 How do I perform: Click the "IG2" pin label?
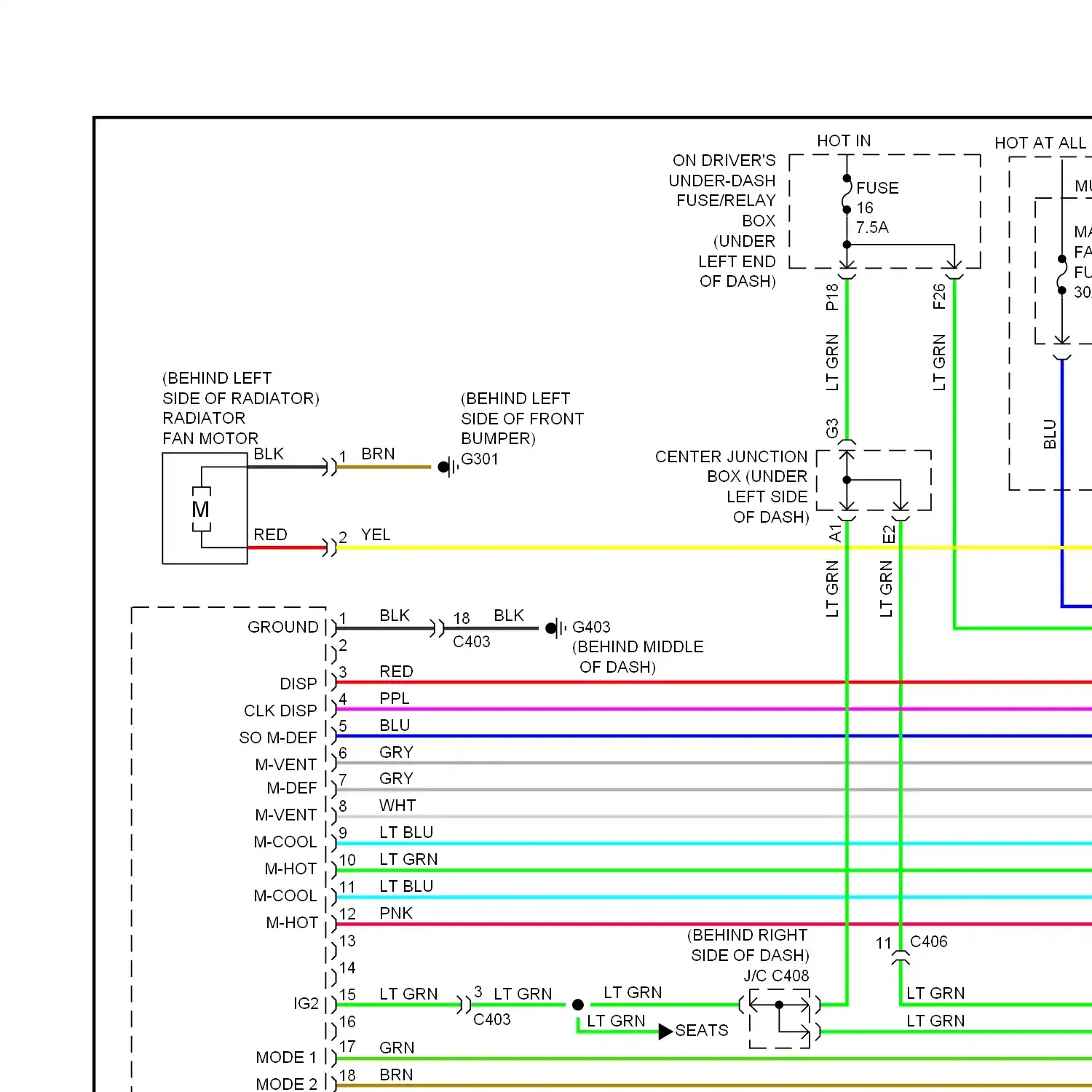(x=306, y=1003)
